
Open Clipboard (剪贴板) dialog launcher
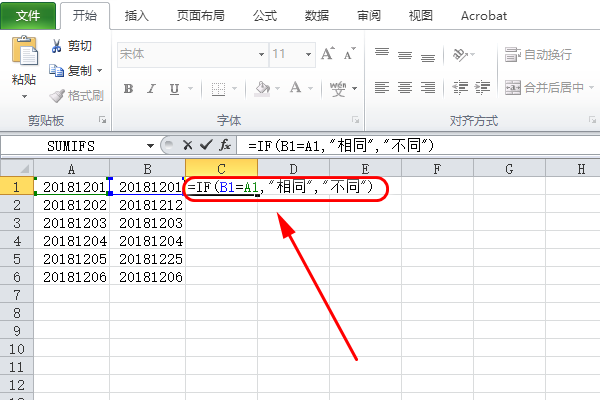click(103, 120)
